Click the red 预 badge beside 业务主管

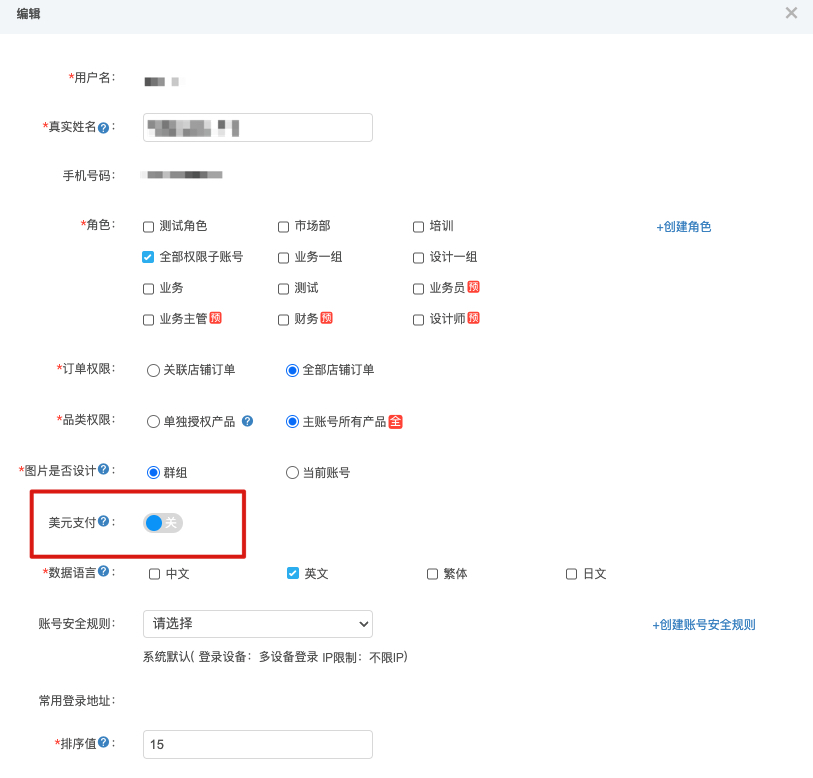pos(216,318)
